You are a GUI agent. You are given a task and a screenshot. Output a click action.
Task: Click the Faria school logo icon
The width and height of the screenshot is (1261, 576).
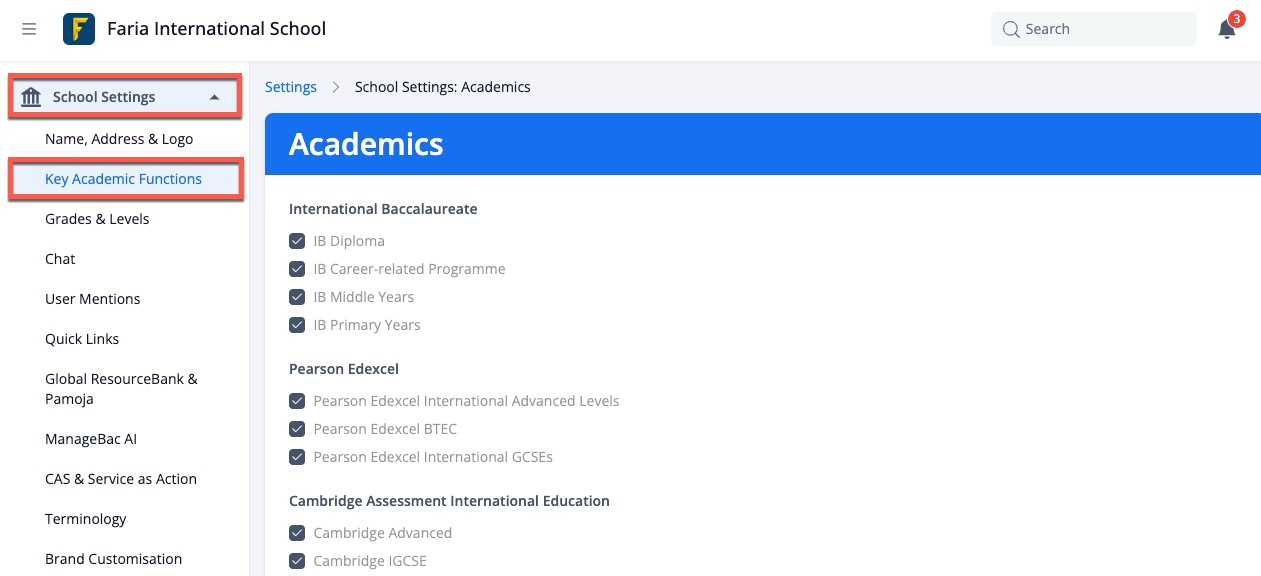pyautogui.click(x=79, y=29)
